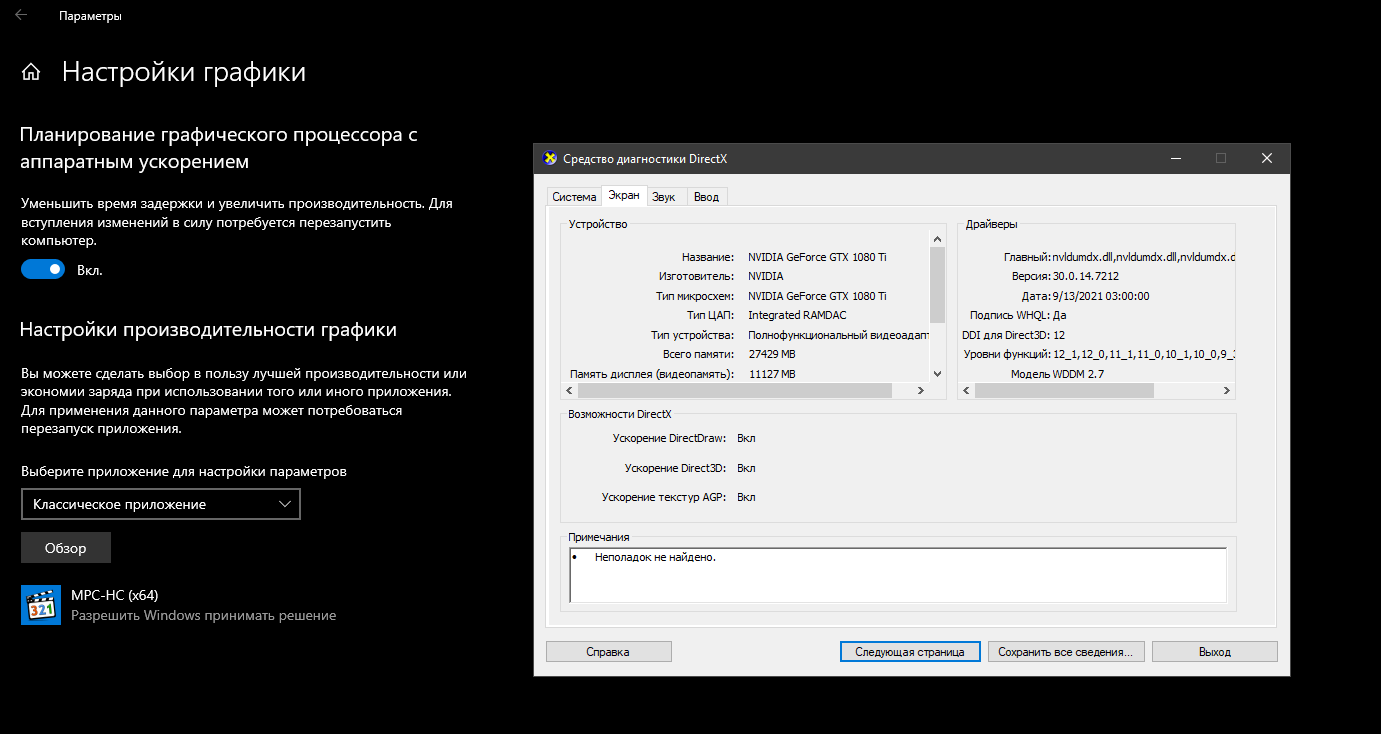Select the Экран tab
The width and height of the screenshot is (1381, 734).
(624, 196)
